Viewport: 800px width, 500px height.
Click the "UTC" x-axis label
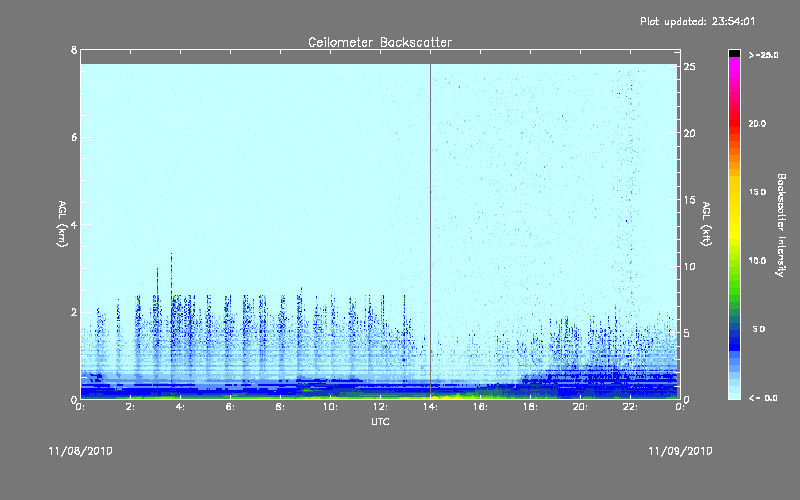click(x=380, y=421)
